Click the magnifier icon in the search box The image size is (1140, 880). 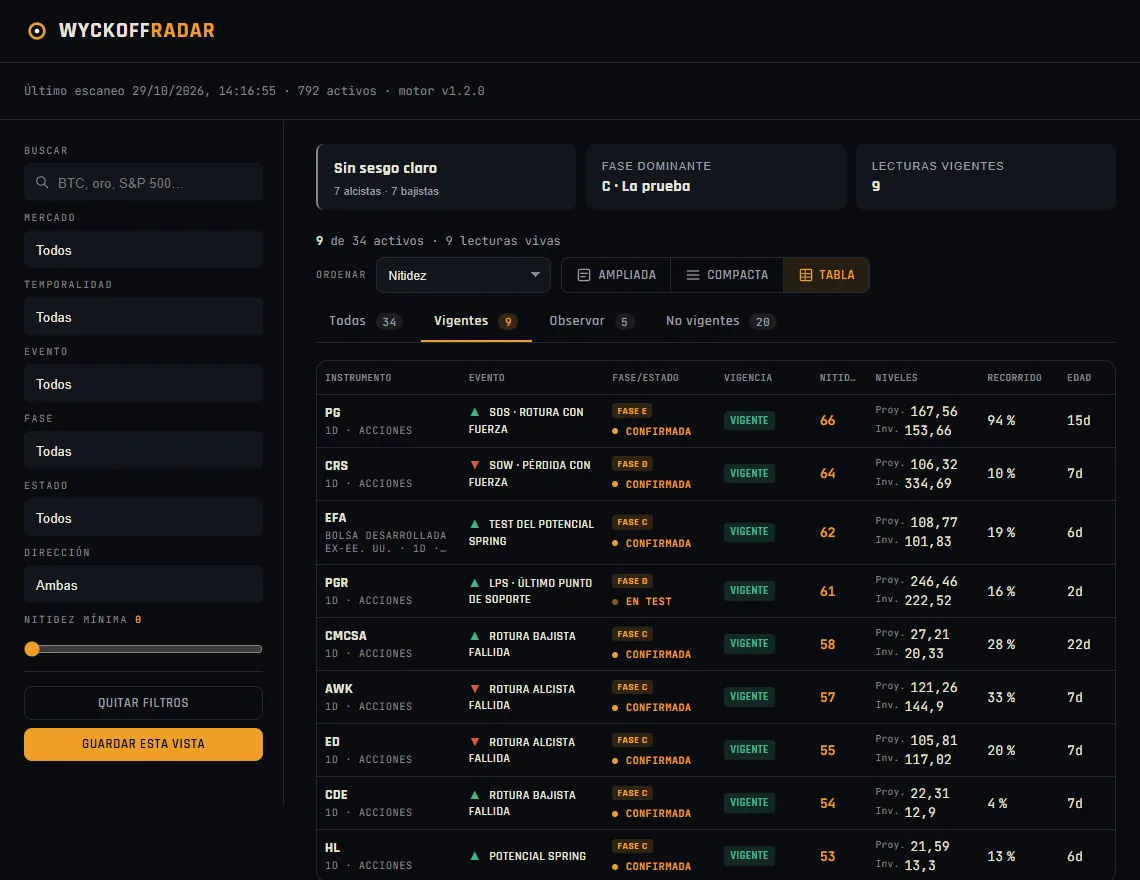(x=42, y=183)
